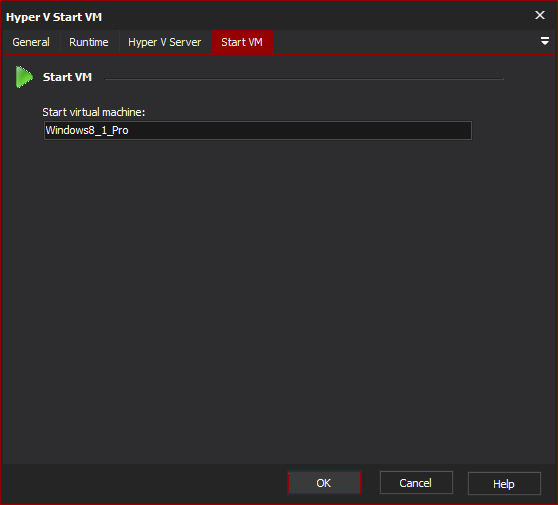Select the green triangle beside Start VM

[24, 77]
